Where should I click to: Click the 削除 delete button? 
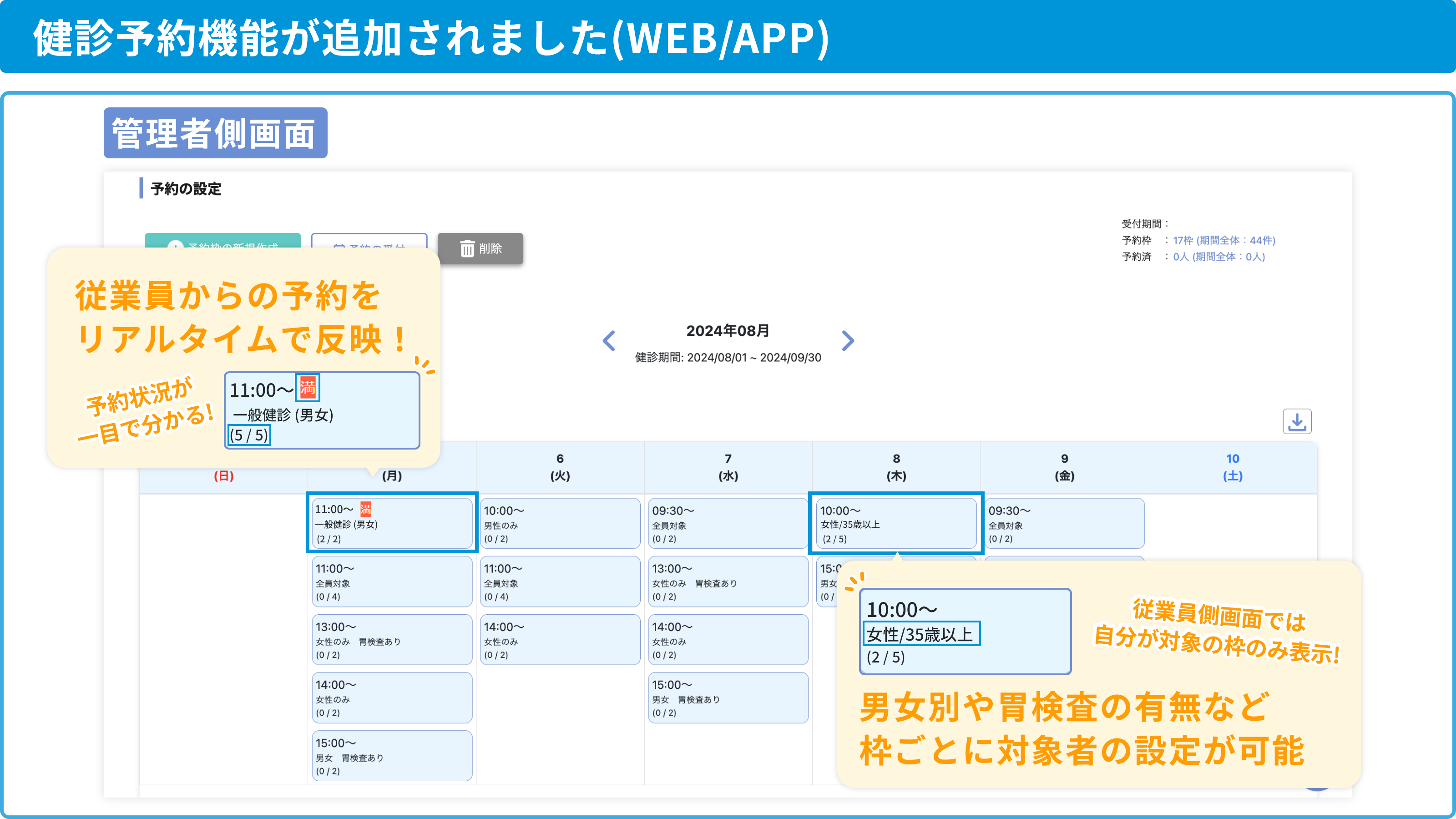tap(480, 249)
